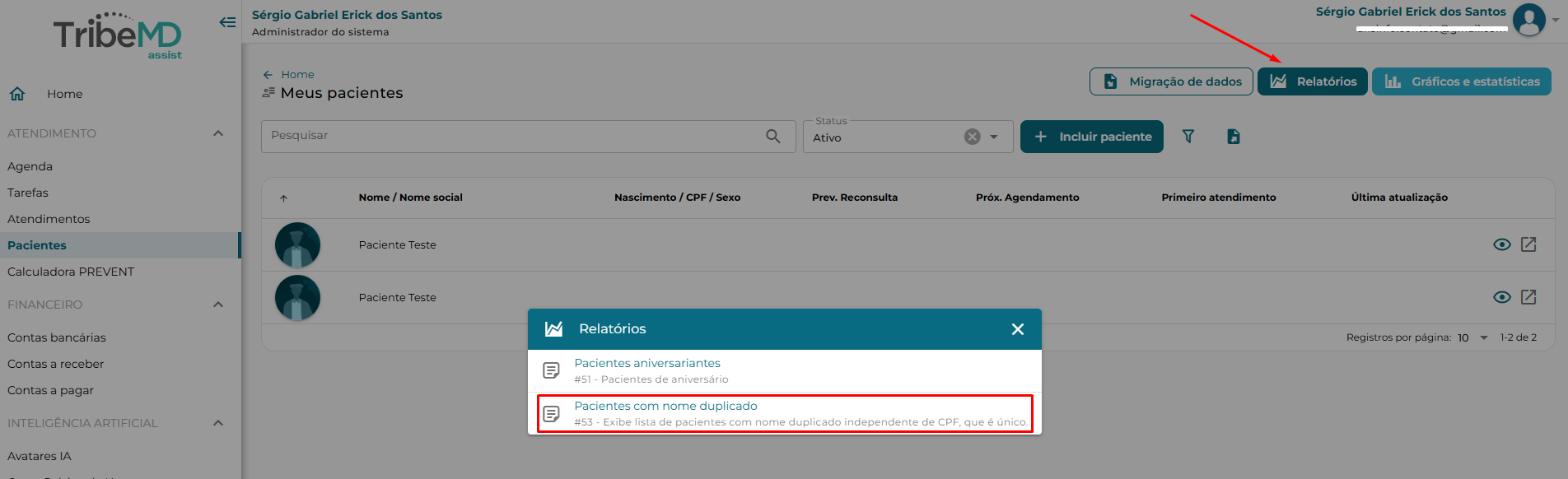This screenshot has width=1568, height=479.
Task: Click the search magnifier icon
Action: tap(773, 136)
